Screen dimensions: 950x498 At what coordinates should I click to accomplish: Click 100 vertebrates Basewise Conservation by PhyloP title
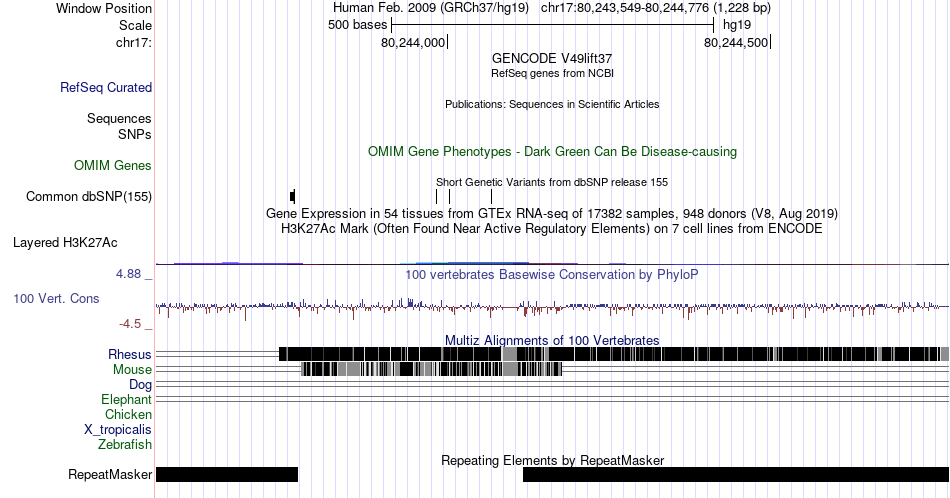click(552, 274)
